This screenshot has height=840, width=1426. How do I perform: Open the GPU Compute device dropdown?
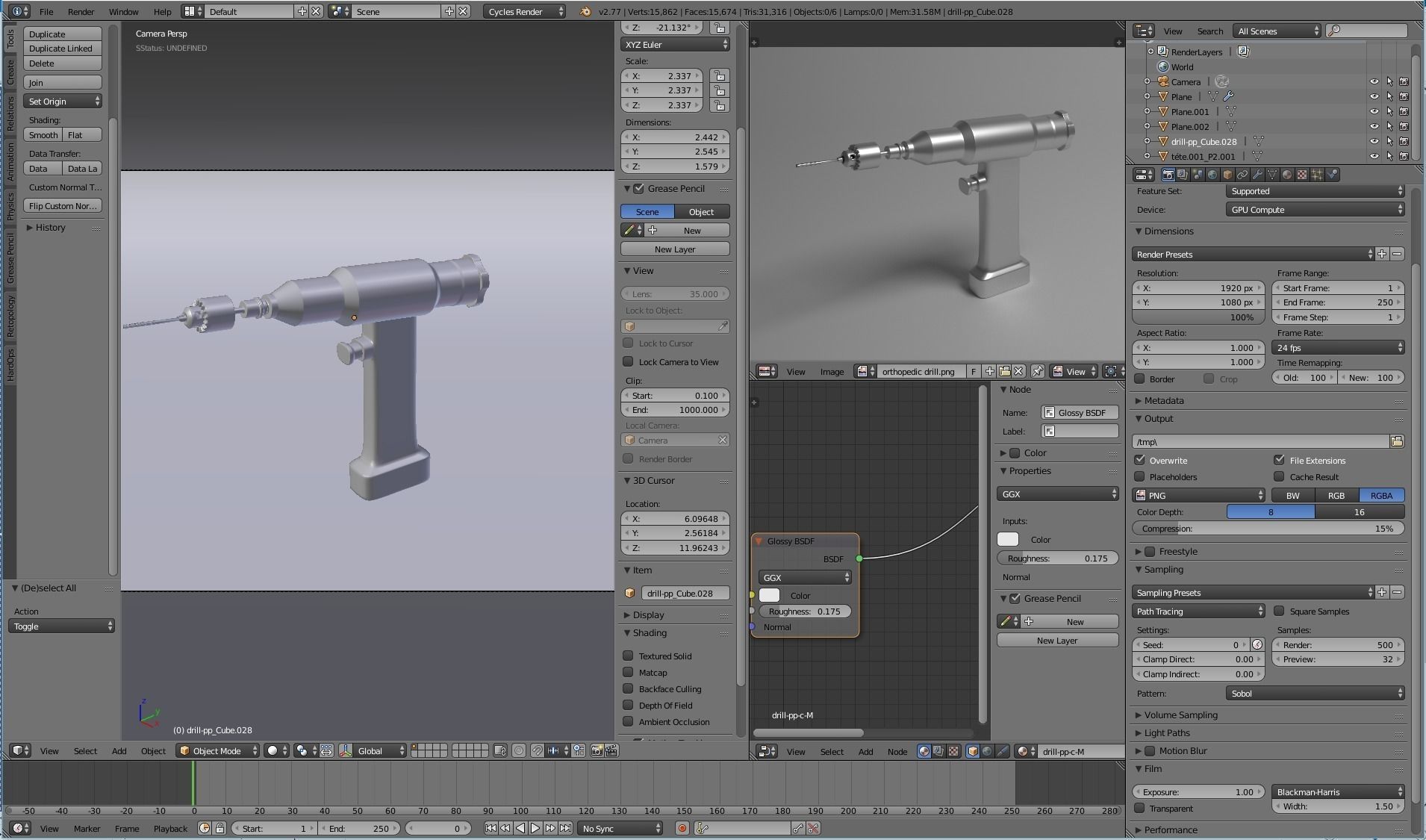tap(1315, 210)
